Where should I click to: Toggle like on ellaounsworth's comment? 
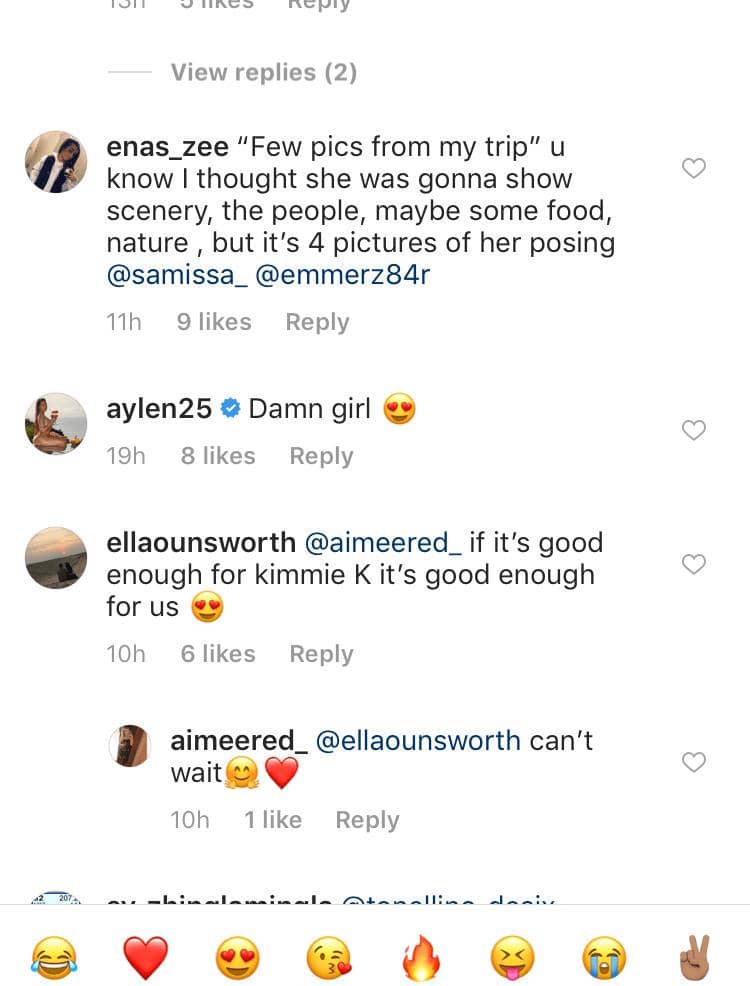tap(693, 564)
